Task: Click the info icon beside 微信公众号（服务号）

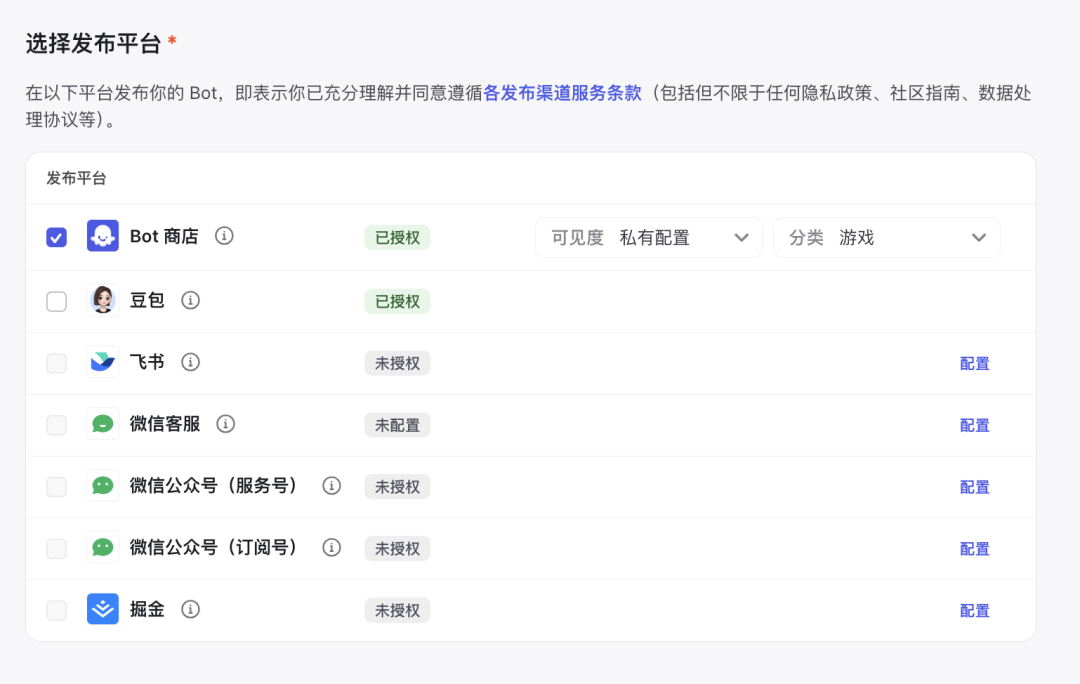Action: tap(332, 486)
